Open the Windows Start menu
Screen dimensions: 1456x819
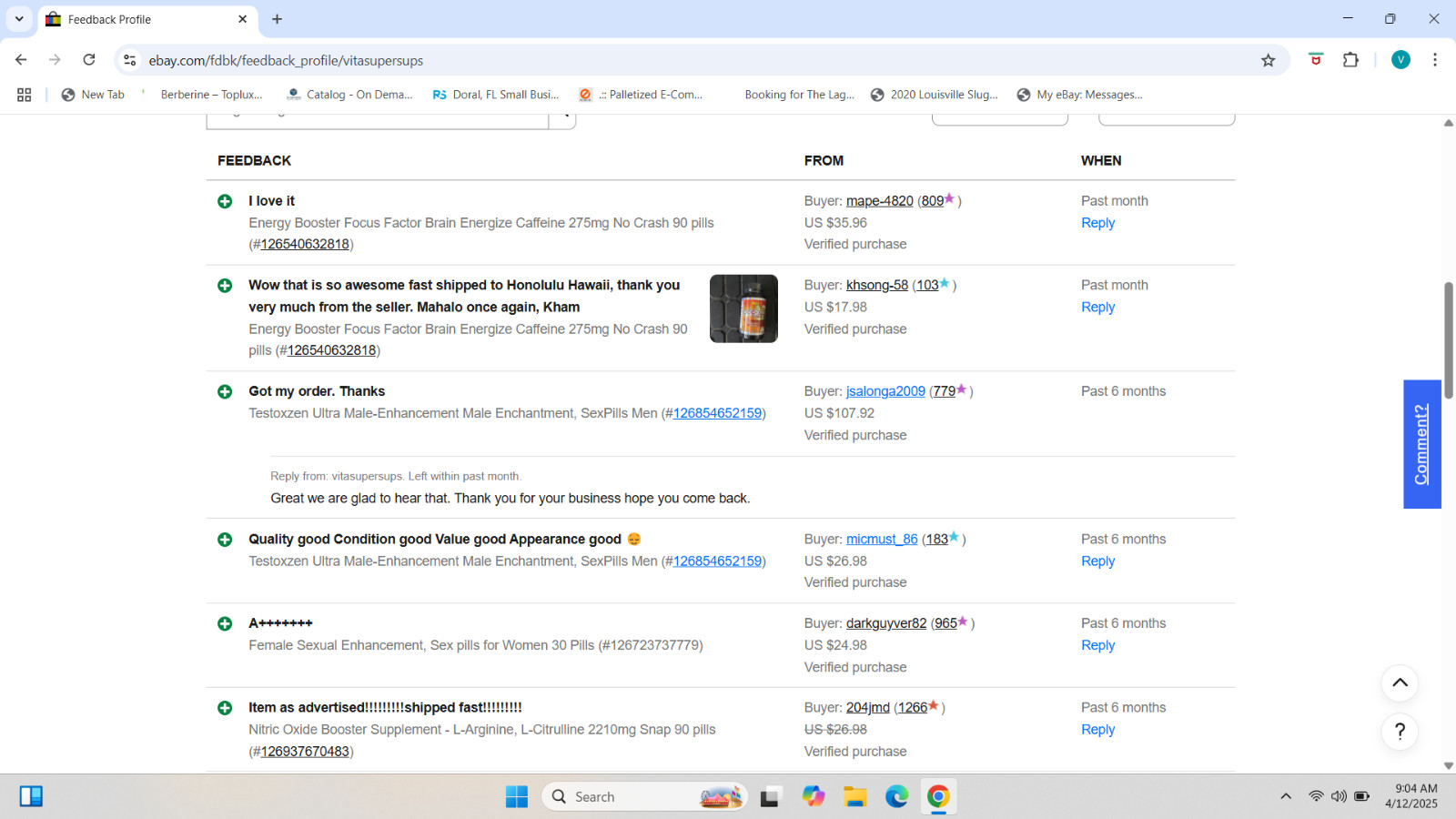pos(517,797)
